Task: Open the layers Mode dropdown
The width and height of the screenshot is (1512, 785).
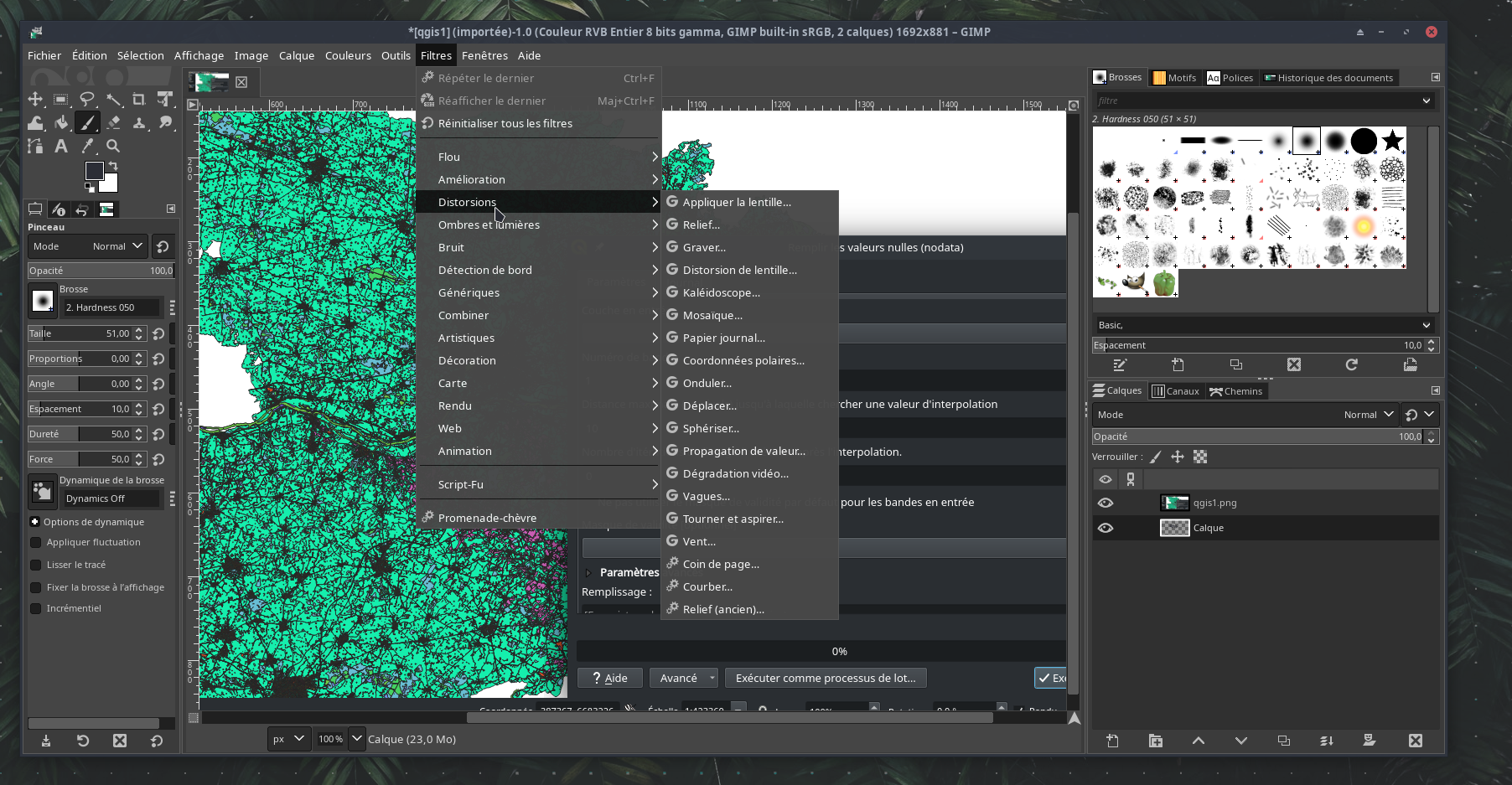Action: click(1366, 415)
